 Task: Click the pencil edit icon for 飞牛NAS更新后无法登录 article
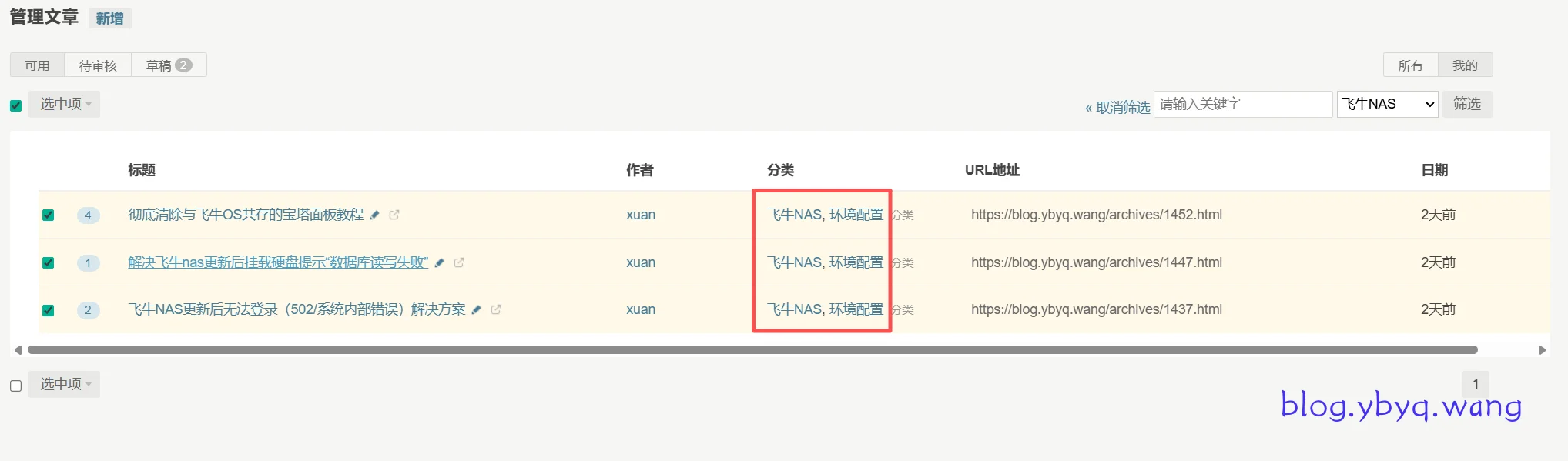pos(477,310)
